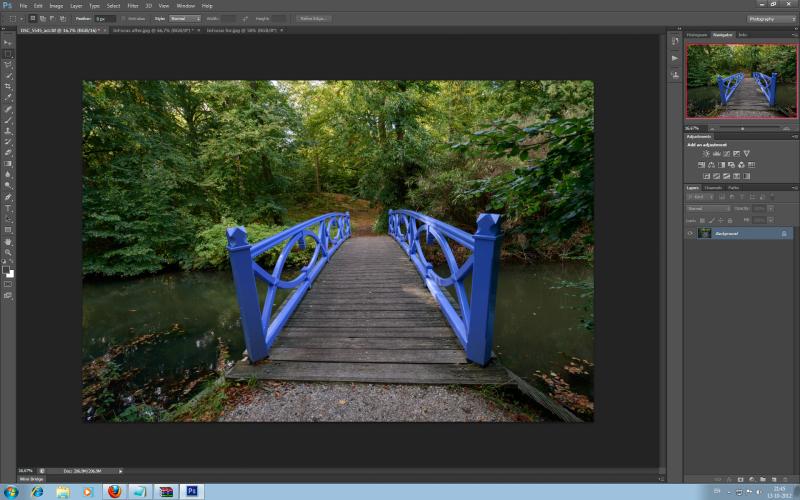Add a Curves adjustment

[x=727, y=154]
